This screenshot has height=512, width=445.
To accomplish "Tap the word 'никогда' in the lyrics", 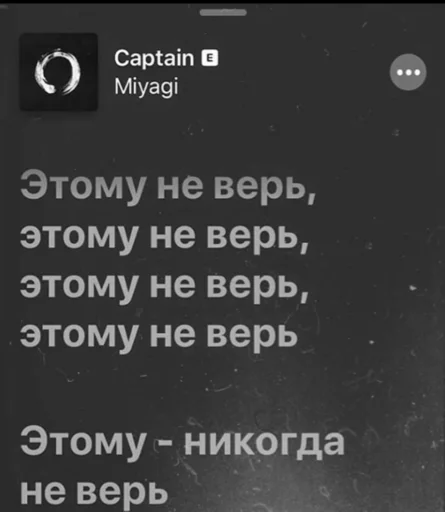I will click(x=264, y=444).
